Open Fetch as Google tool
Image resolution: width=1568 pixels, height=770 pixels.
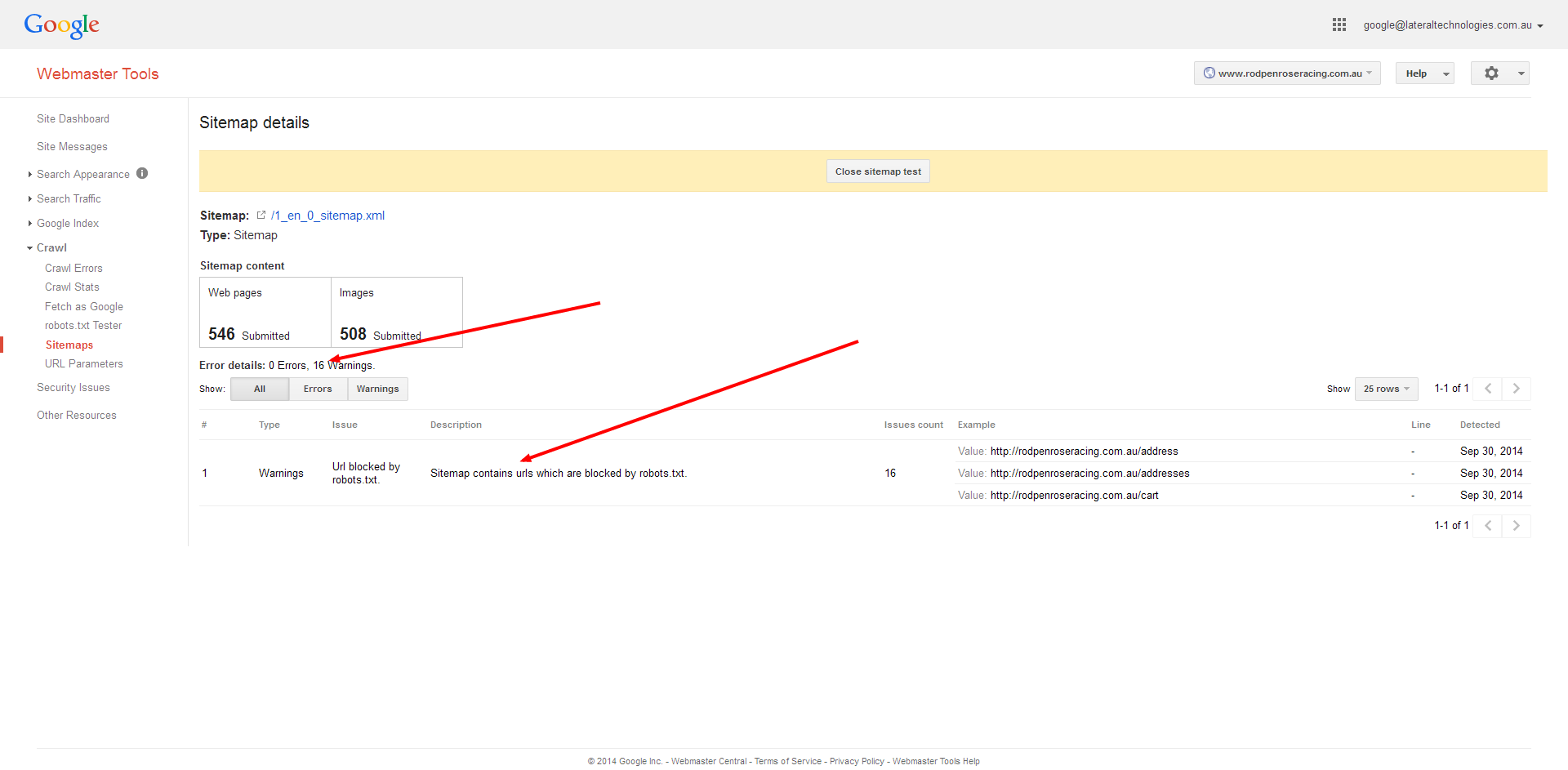pyautogui.click(x=84, y=306)
